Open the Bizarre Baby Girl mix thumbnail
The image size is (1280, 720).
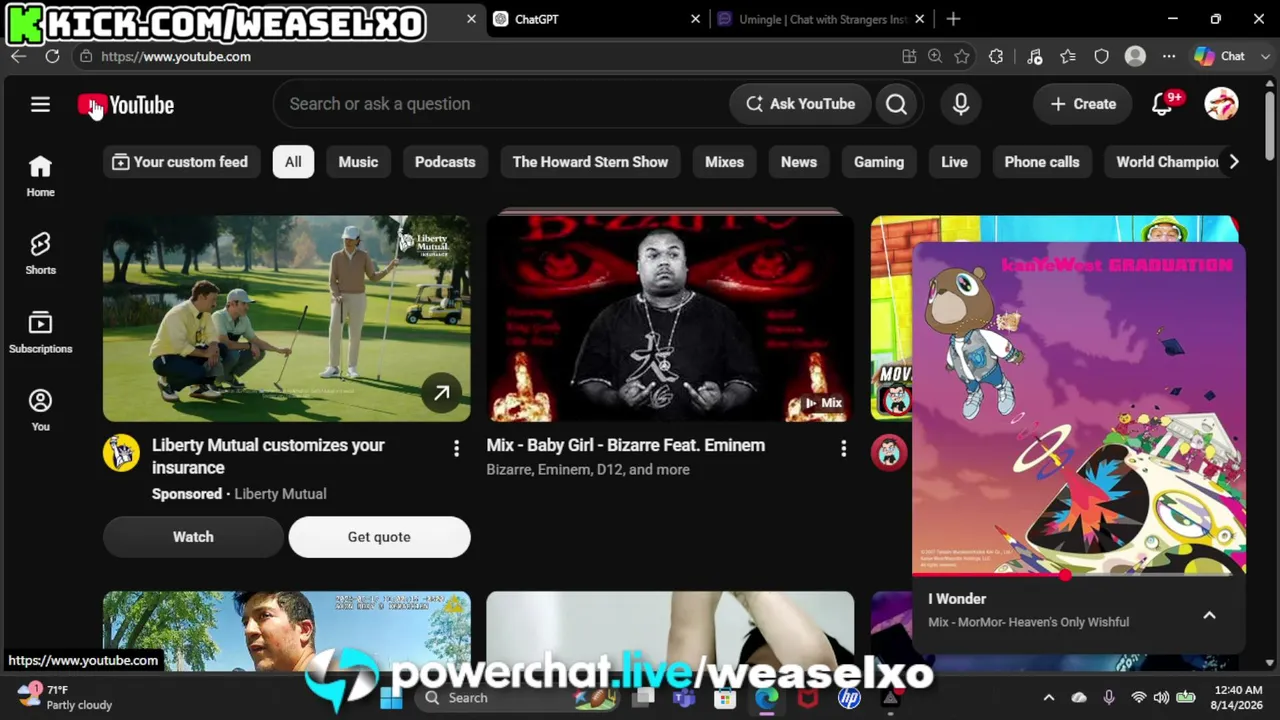tap(670, 318)
